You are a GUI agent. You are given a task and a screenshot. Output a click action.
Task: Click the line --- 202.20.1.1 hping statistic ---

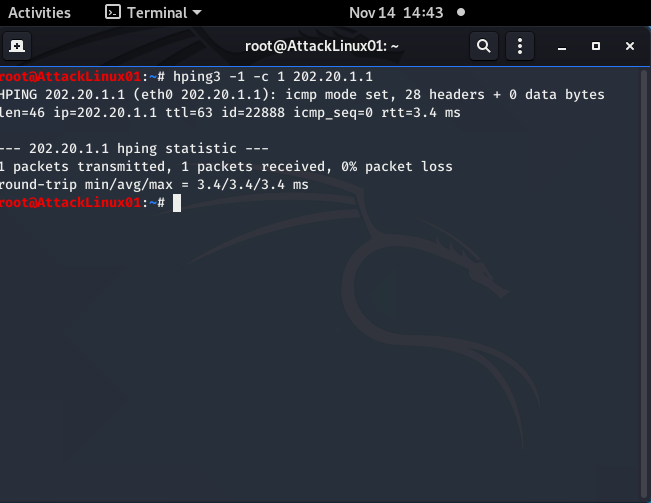click(134, 149)
